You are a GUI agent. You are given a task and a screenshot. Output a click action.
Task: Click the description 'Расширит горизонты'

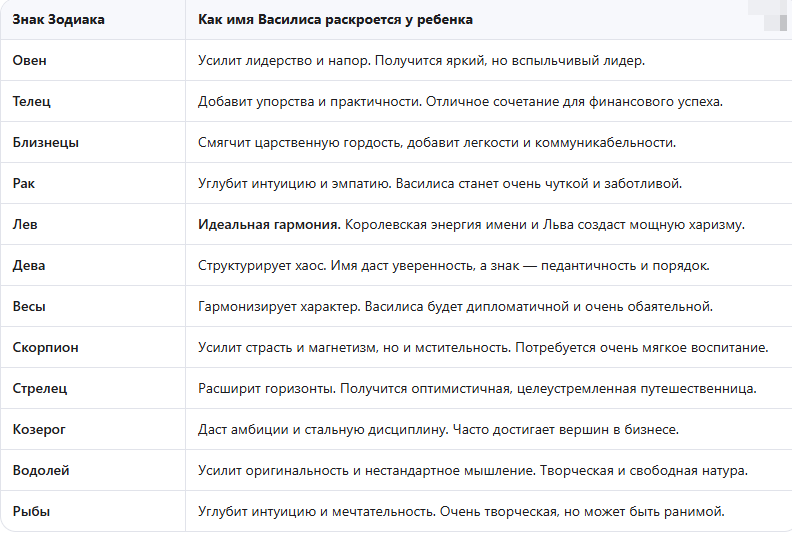(477, 388)
